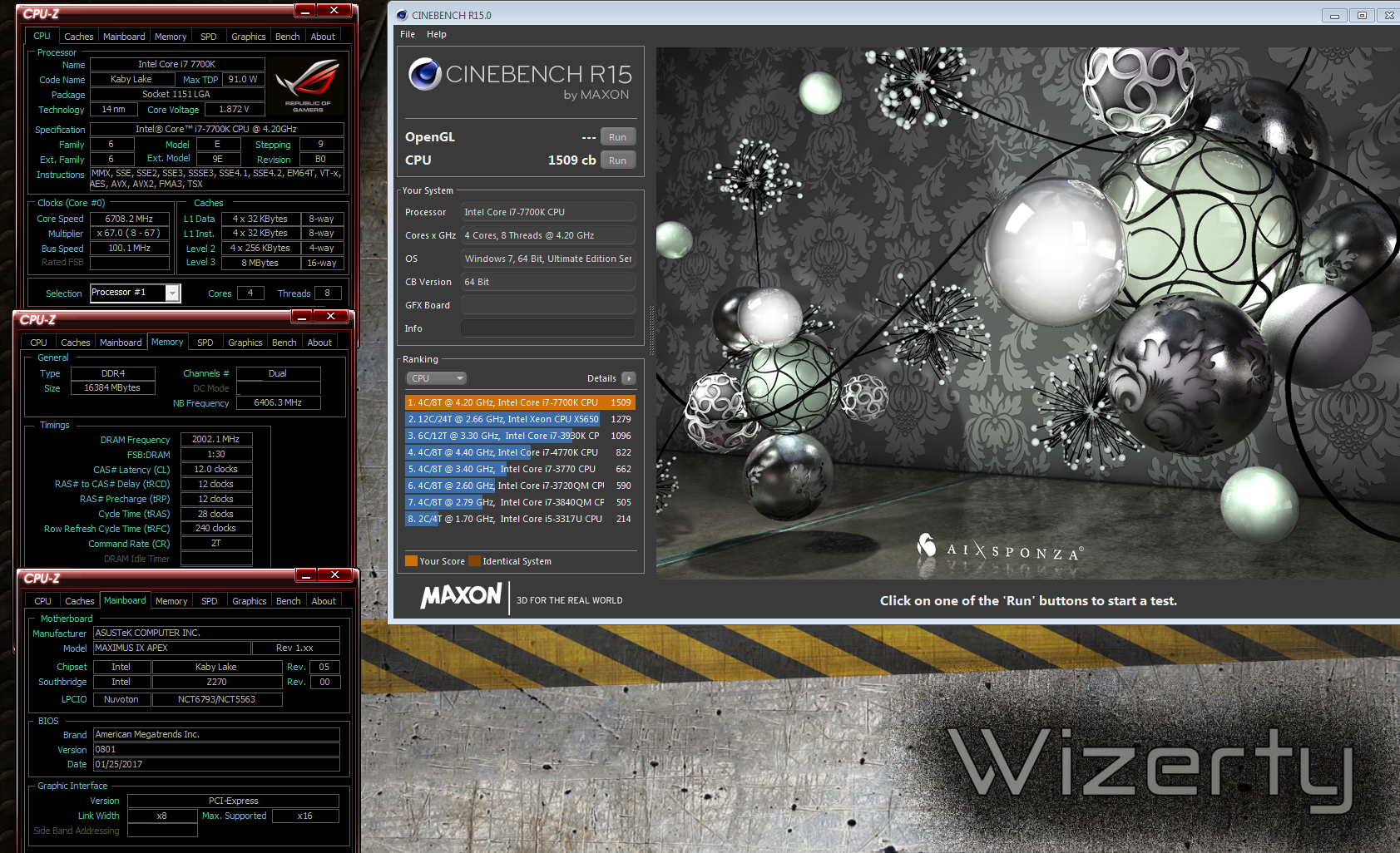Click the BIOS date 01/25/2017 field
This screenshot has width=1400, height=853.
click(x=216, y=764)
